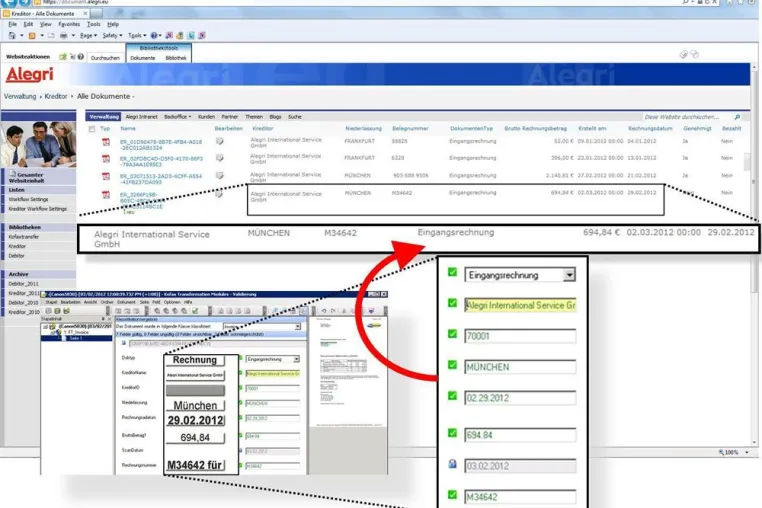Viewport: 762px width, 508px height.
Task: Switch to the Bibliothek ribbon tab
Action: tap(176, 58)
